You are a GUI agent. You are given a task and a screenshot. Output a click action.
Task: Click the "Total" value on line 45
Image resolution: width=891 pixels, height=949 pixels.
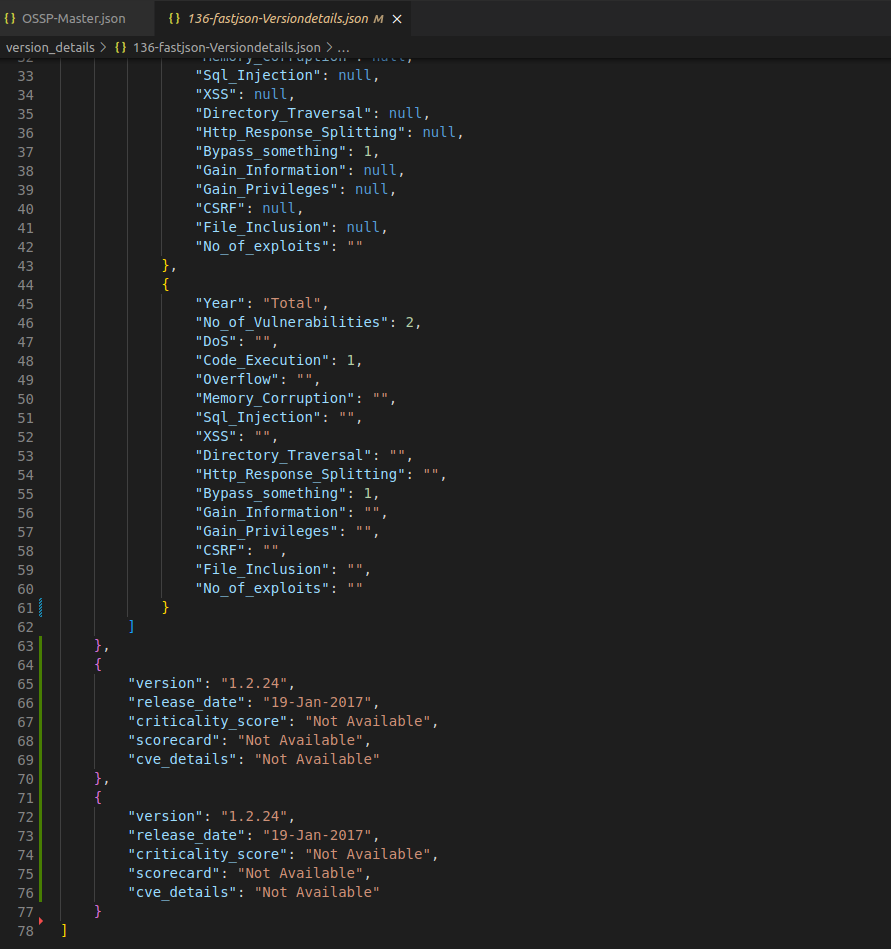292,303
